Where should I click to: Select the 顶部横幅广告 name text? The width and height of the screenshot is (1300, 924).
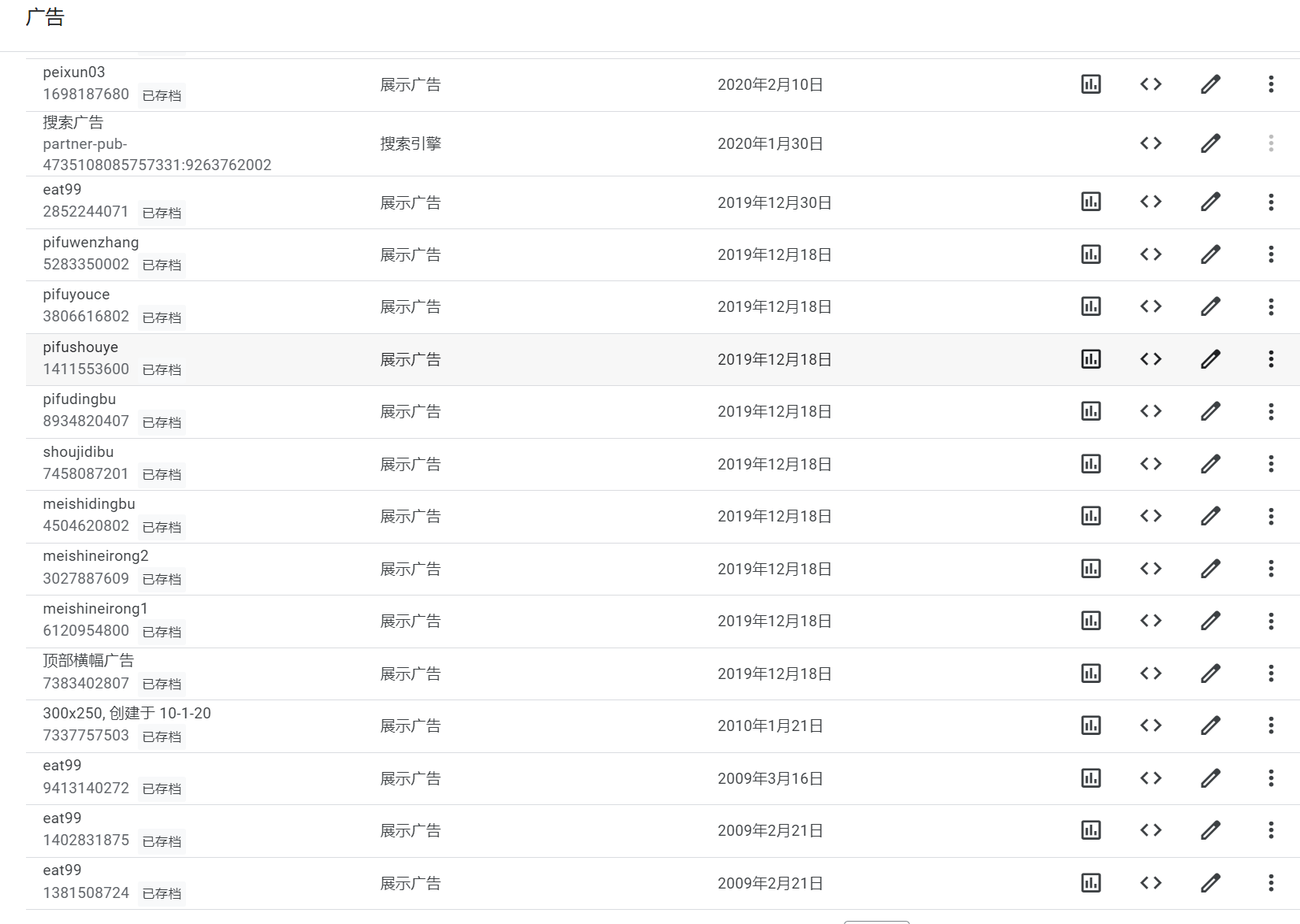[88, 661]
